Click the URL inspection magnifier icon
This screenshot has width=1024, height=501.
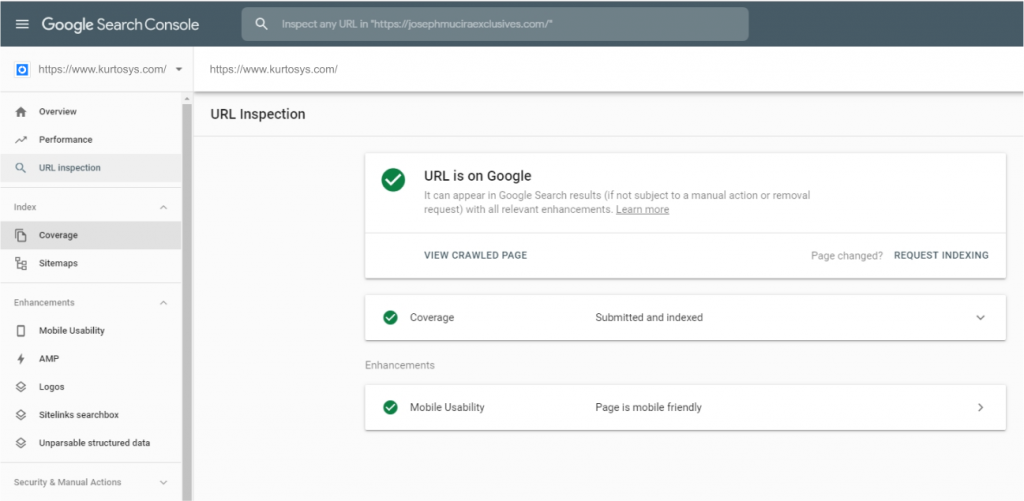(x=21, y=168)
